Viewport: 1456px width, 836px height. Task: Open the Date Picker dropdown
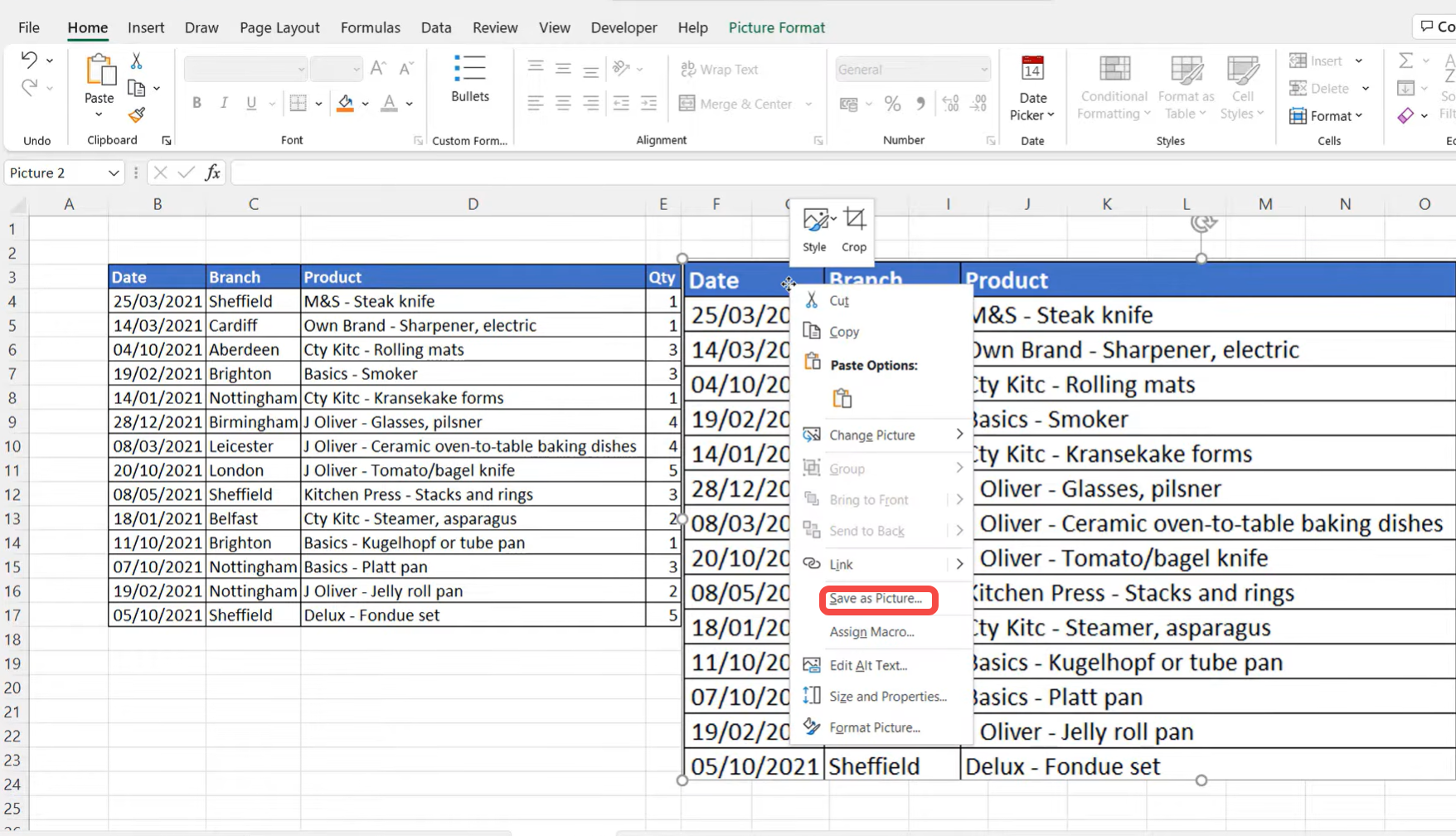(1032, 88)
